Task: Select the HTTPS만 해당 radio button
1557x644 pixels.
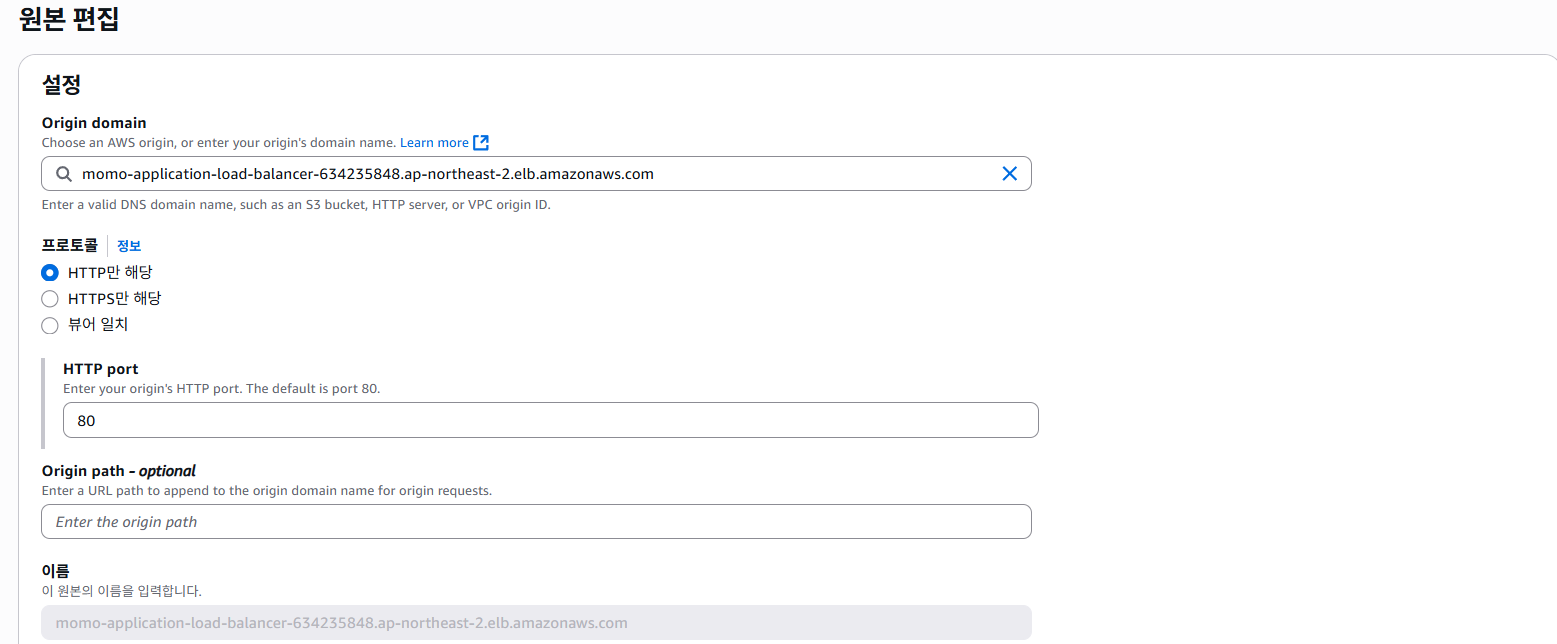Action: point(50,298)
